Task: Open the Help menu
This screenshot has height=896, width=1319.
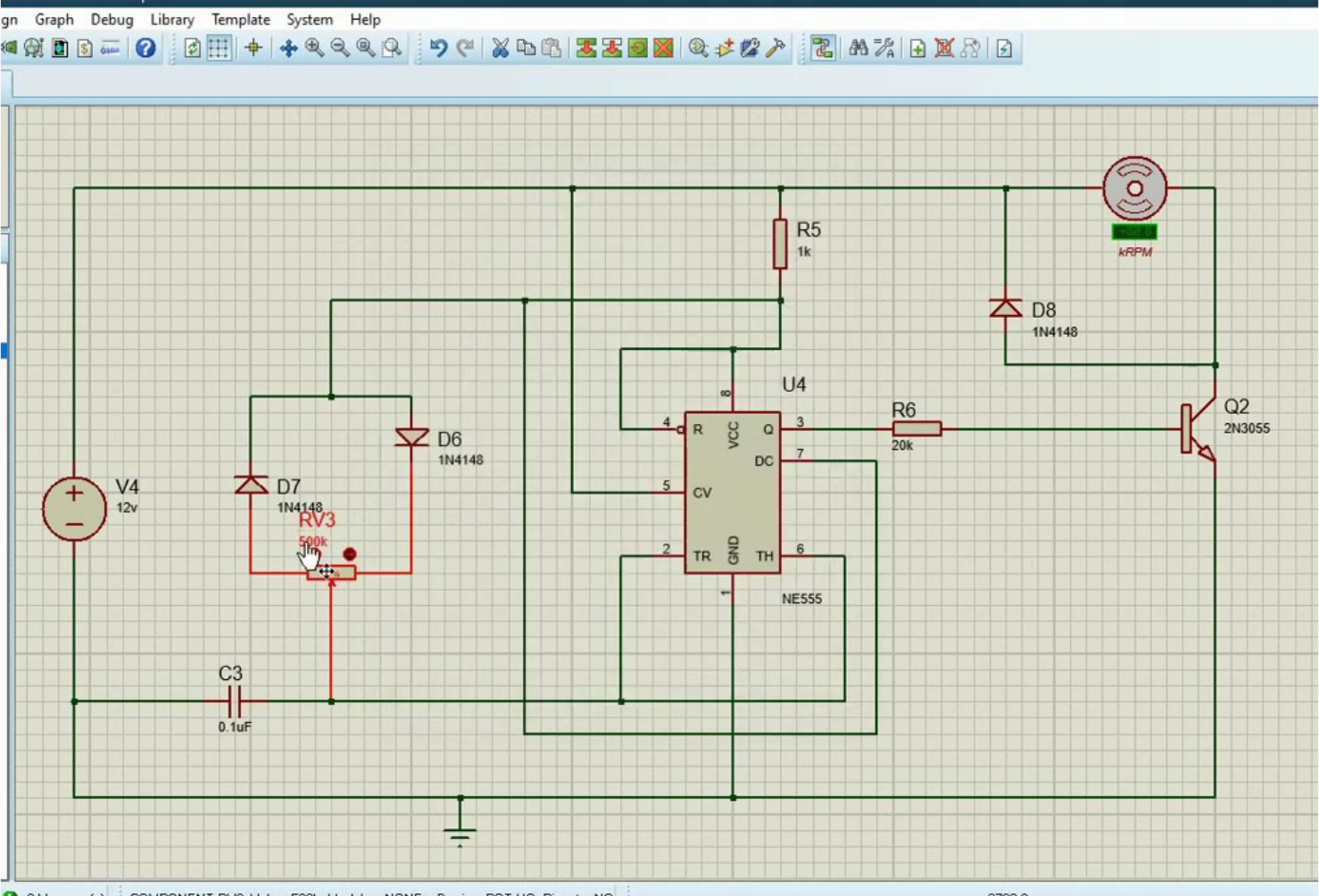Action: coord(365,19)
